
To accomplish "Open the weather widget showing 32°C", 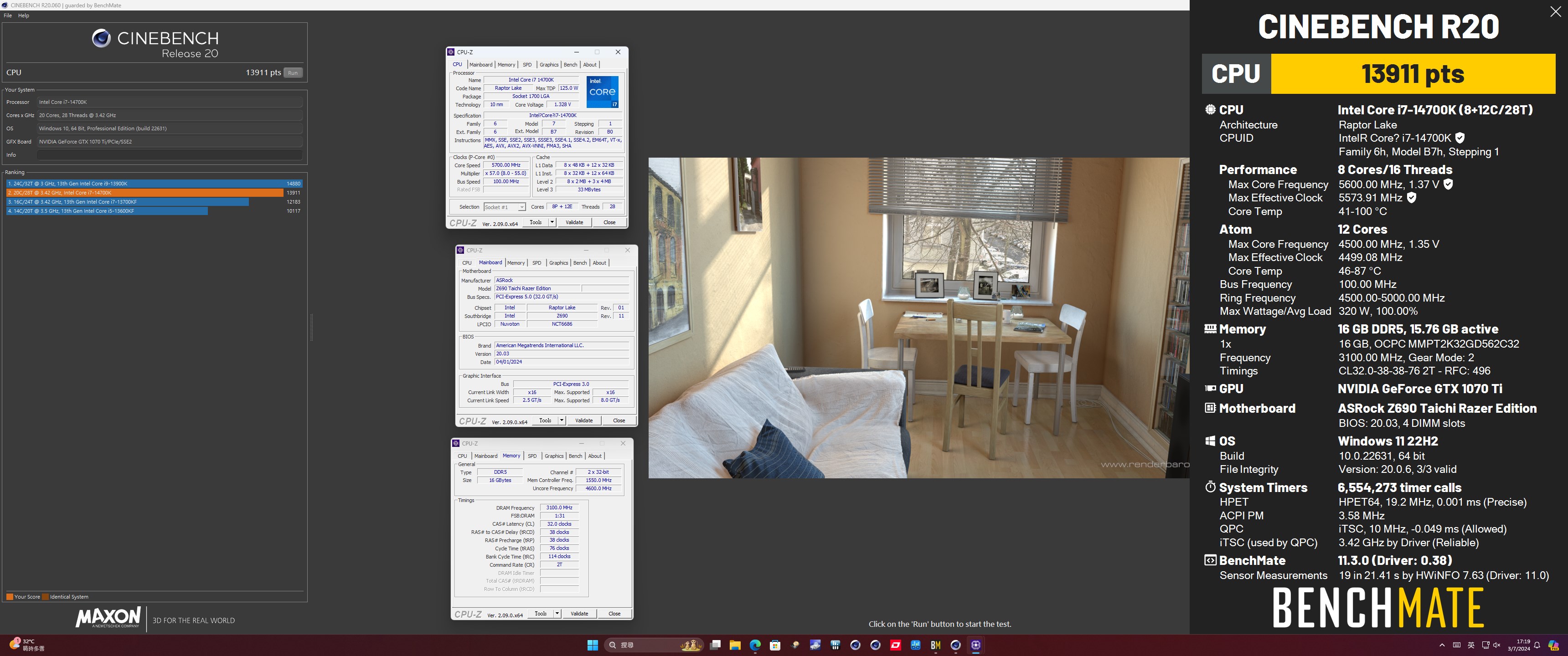I will 27,645.
